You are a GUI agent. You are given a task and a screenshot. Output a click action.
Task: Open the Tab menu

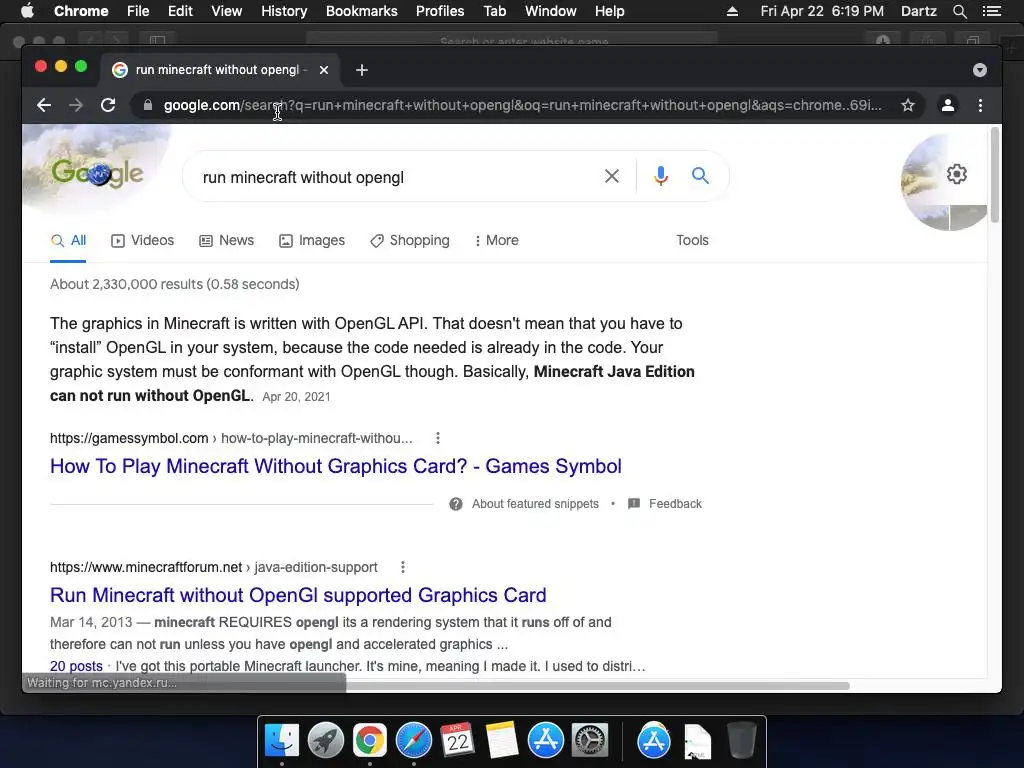click(x=494, y=11)
